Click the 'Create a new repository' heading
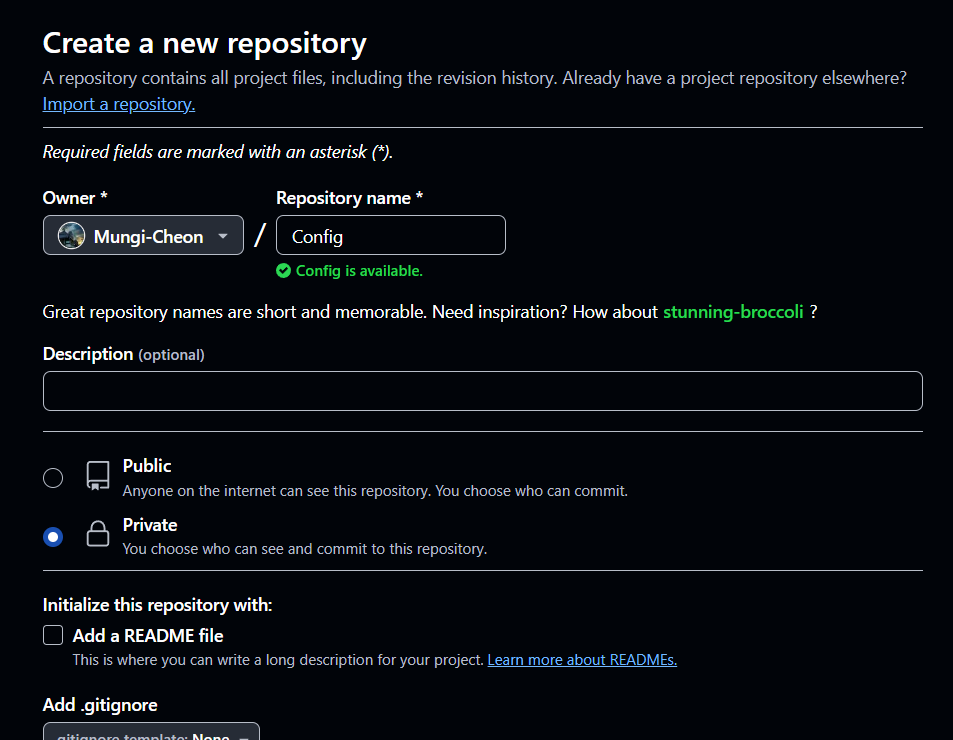Image resolution: width=953 pixels, height=740 pixels. coord(205,43)
